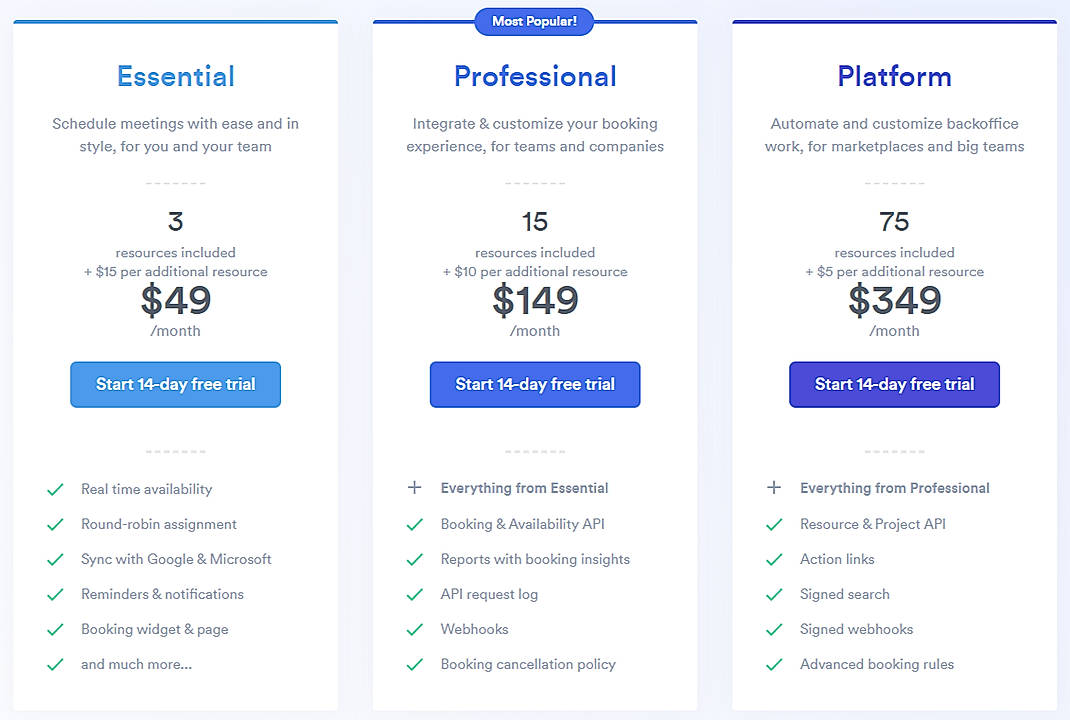Select the Platform plan heading

(894, 75)
